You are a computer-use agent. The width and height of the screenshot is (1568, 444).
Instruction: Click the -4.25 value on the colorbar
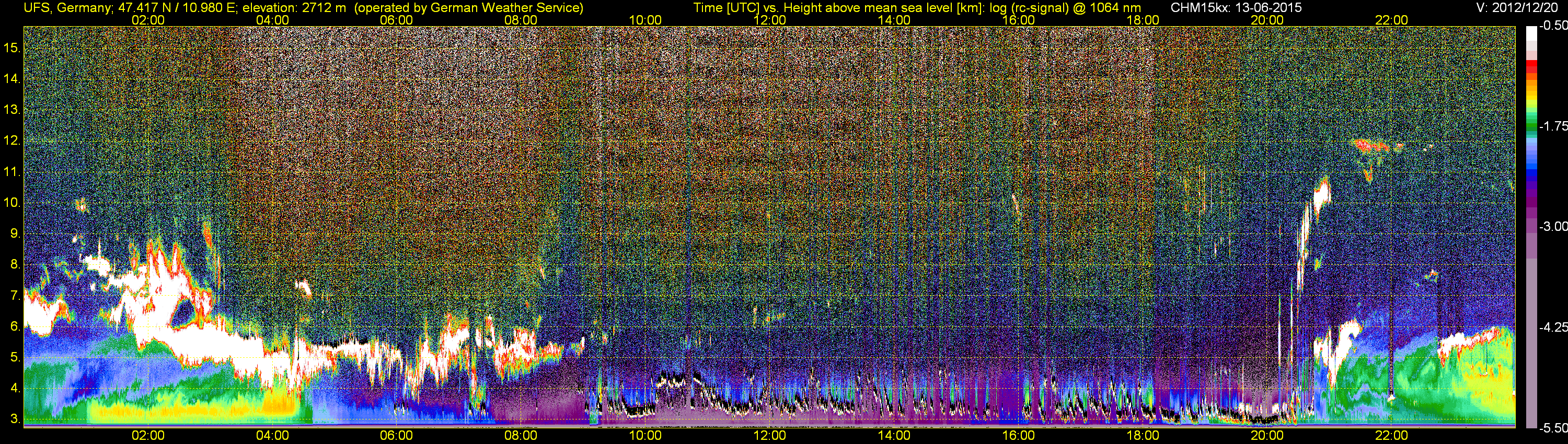[x=1553, y=327]
